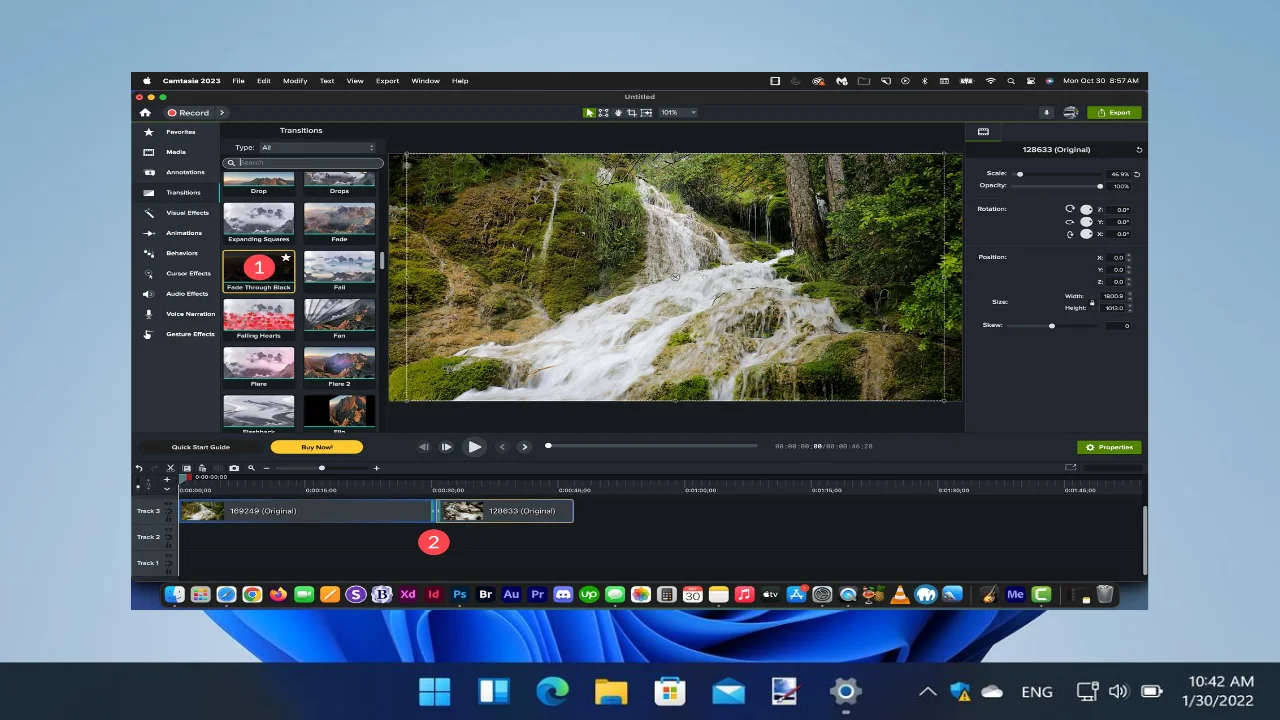
Task: Click the Width value stepper
Action: coord(1129,296)
